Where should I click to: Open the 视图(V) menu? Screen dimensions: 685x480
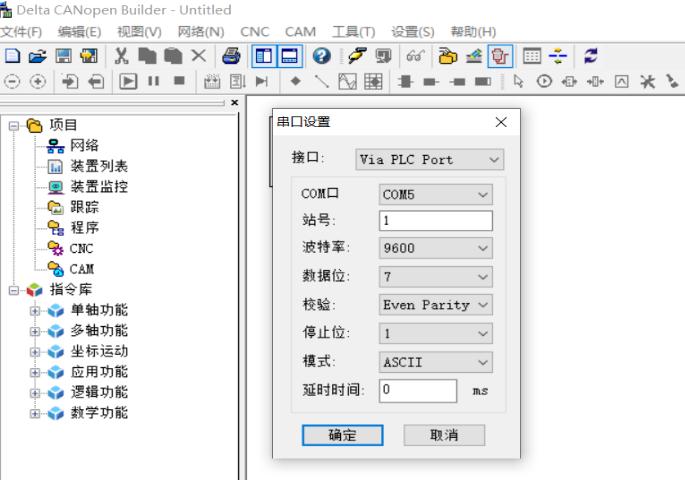tap(139, 31)
